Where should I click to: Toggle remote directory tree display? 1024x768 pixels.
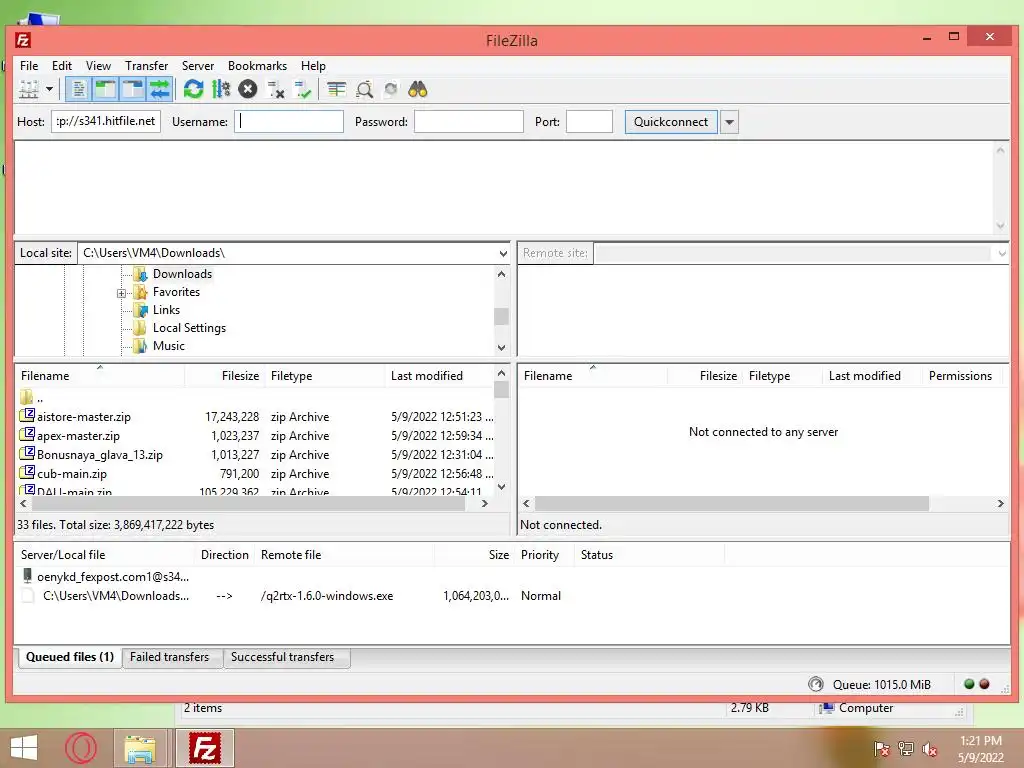pyautogui.click(x=133, y=89)
